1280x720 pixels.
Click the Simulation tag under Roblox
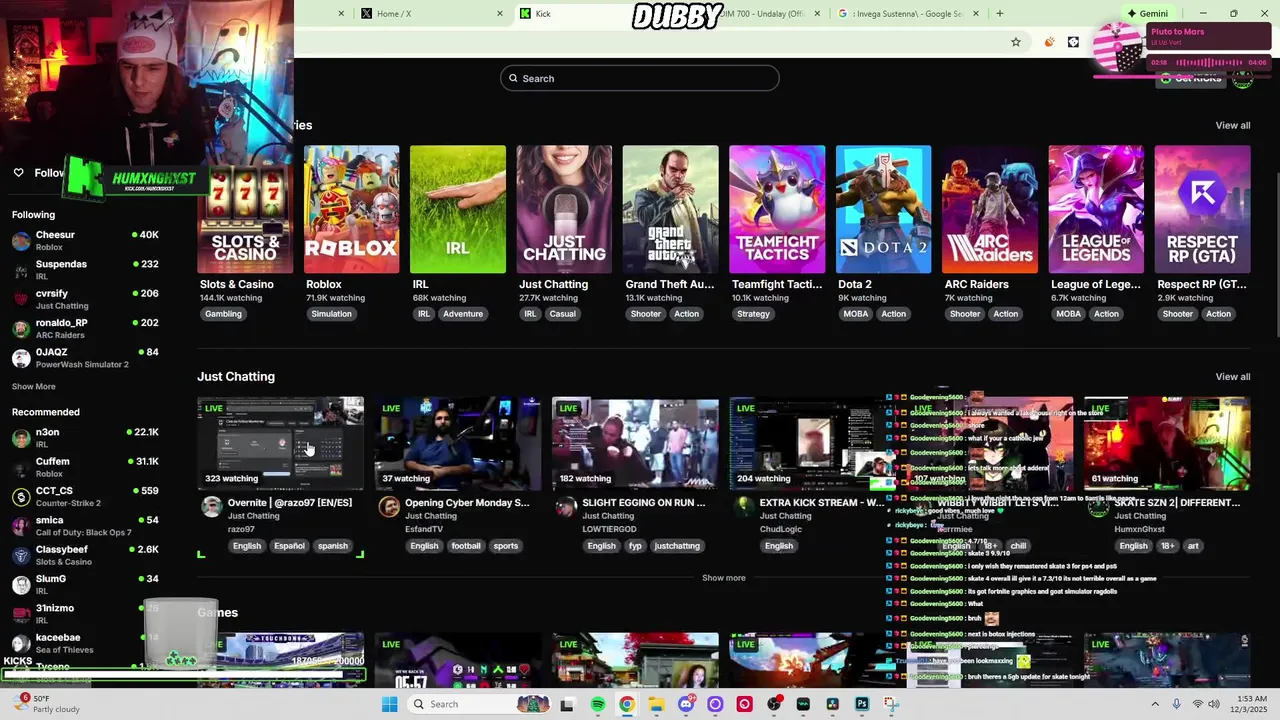point(331,314)
